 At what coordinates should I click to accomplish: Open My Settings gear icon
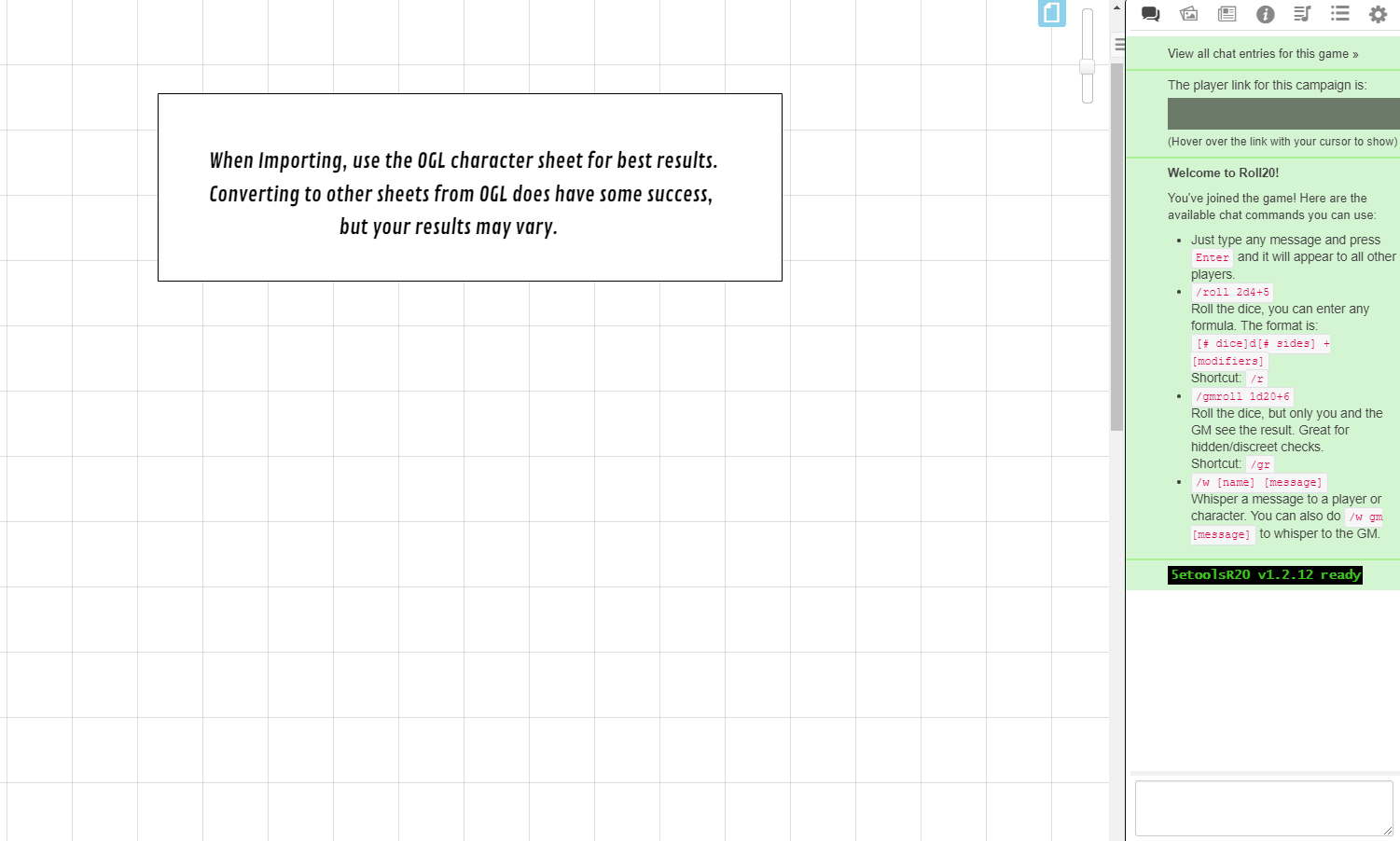[x=1378, y=14]
